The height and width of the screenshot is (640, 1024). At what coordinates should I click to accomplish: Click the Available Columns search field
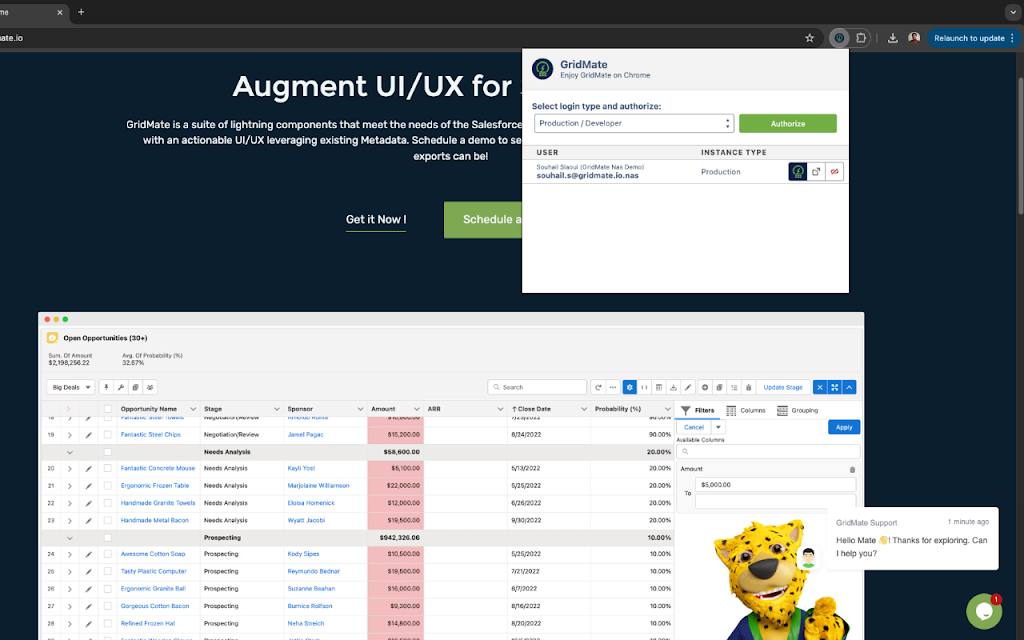(768, 451)
